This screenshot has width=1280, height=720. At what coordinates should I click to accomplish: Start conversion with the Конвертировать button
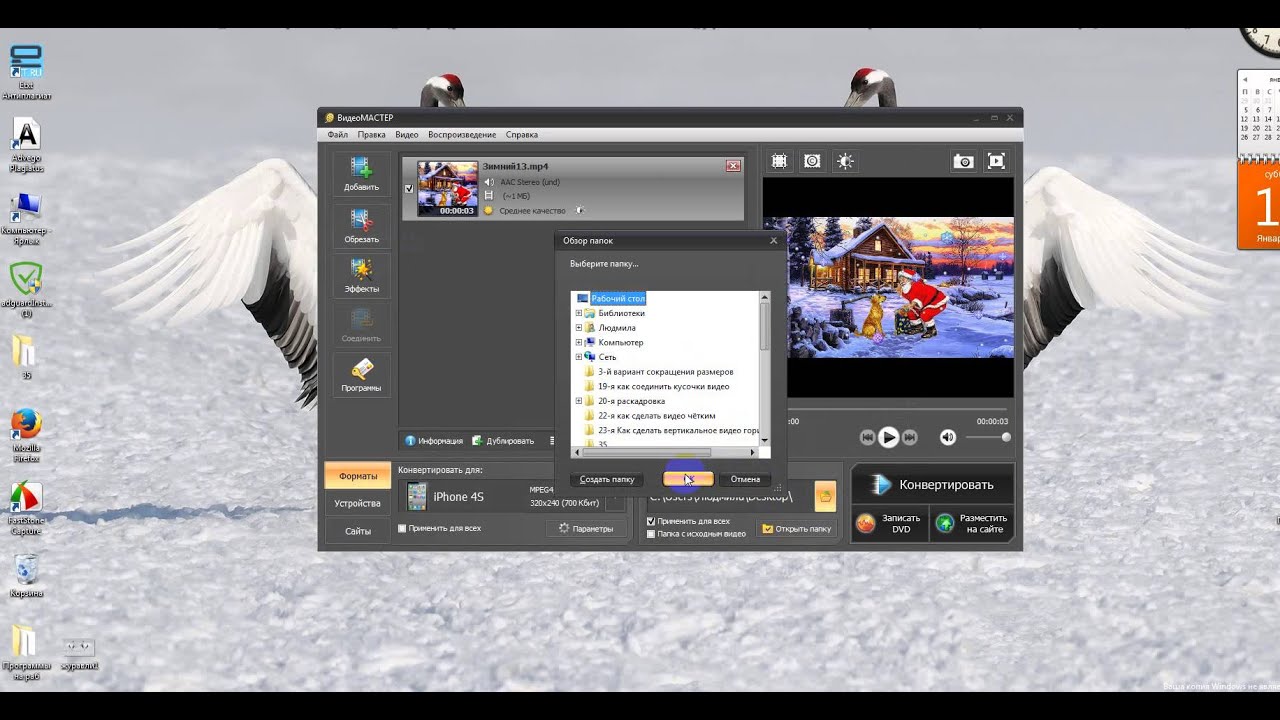pyautogui.click(x=933, y=485)
